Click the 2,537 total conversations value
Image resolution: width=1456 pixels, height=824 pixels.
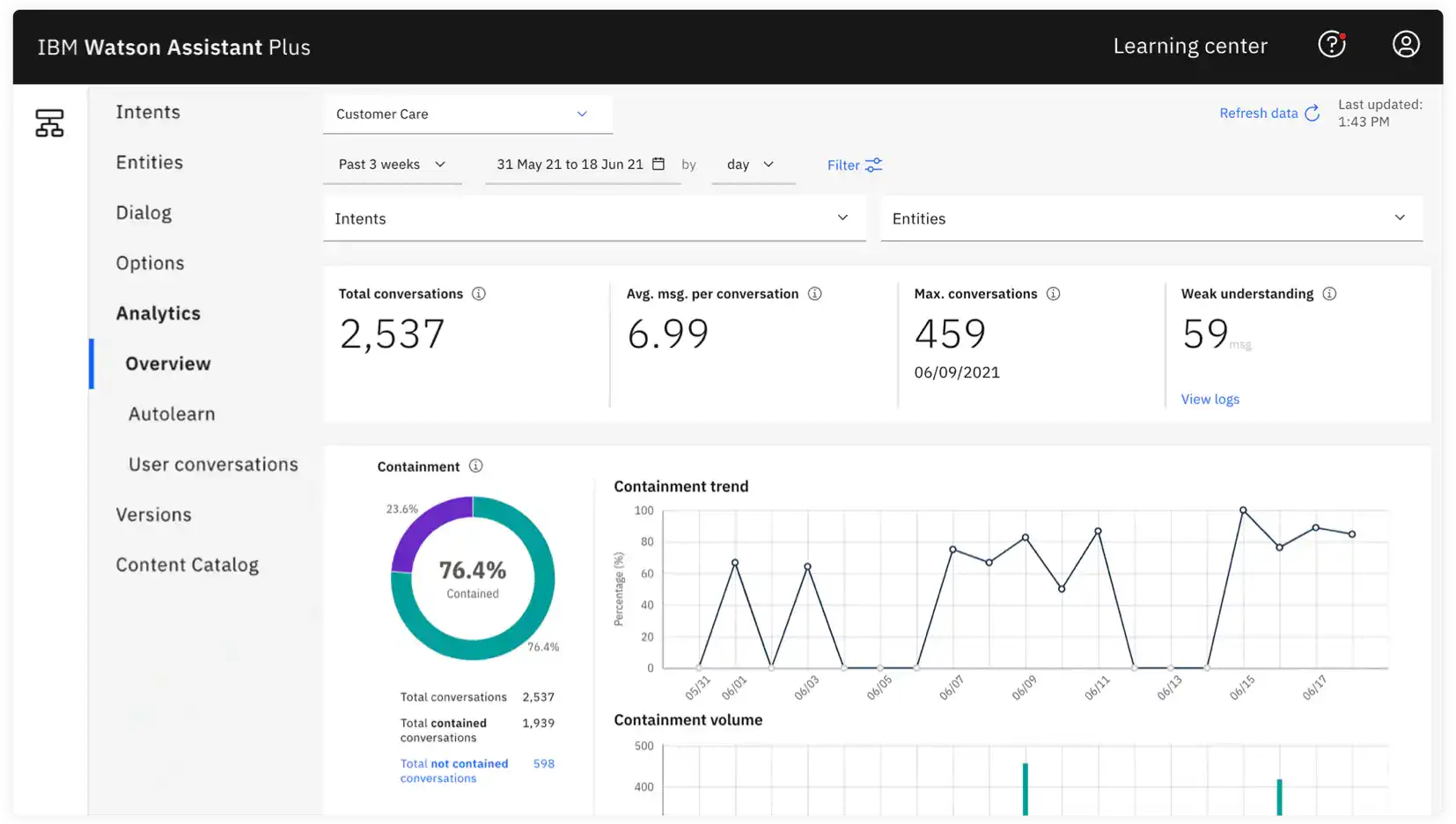(392, 334)
